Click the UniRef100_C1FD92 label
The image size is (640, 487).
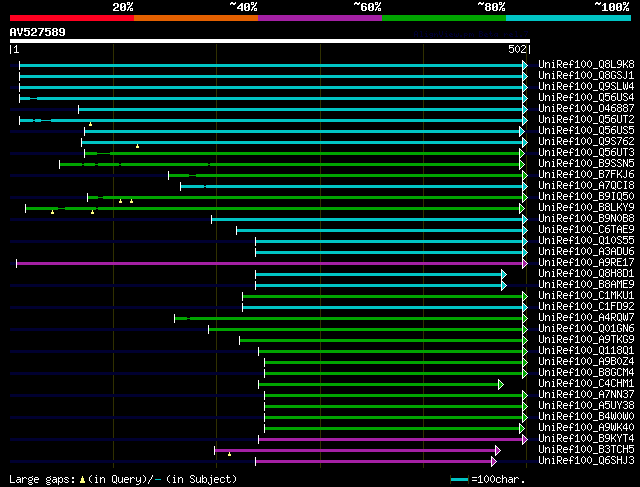tap(586, 307)
